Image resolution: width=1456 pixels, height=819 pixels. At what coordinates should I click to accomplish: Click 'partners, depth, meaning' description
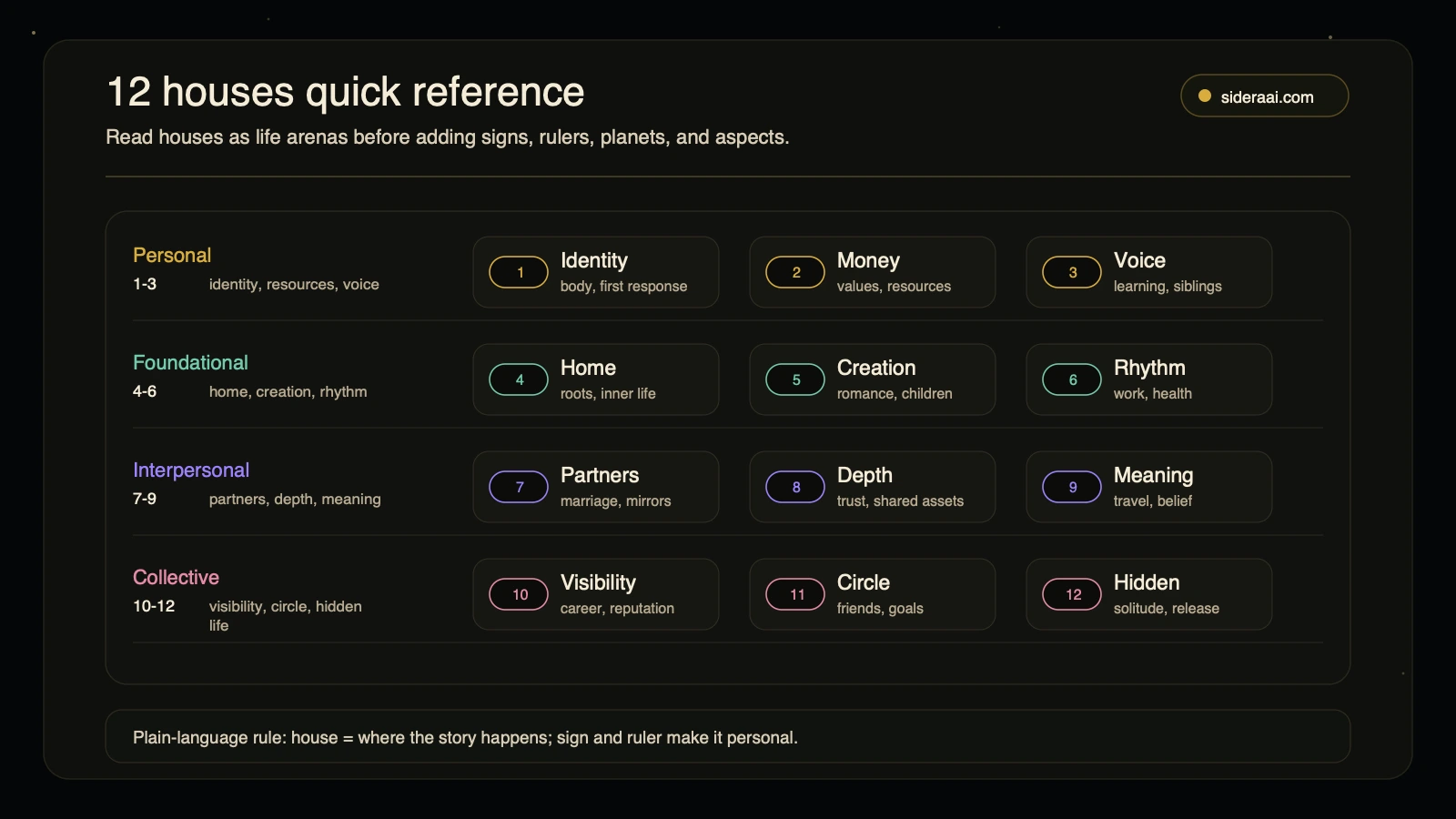pyautogui.click(x=295, y=499)
